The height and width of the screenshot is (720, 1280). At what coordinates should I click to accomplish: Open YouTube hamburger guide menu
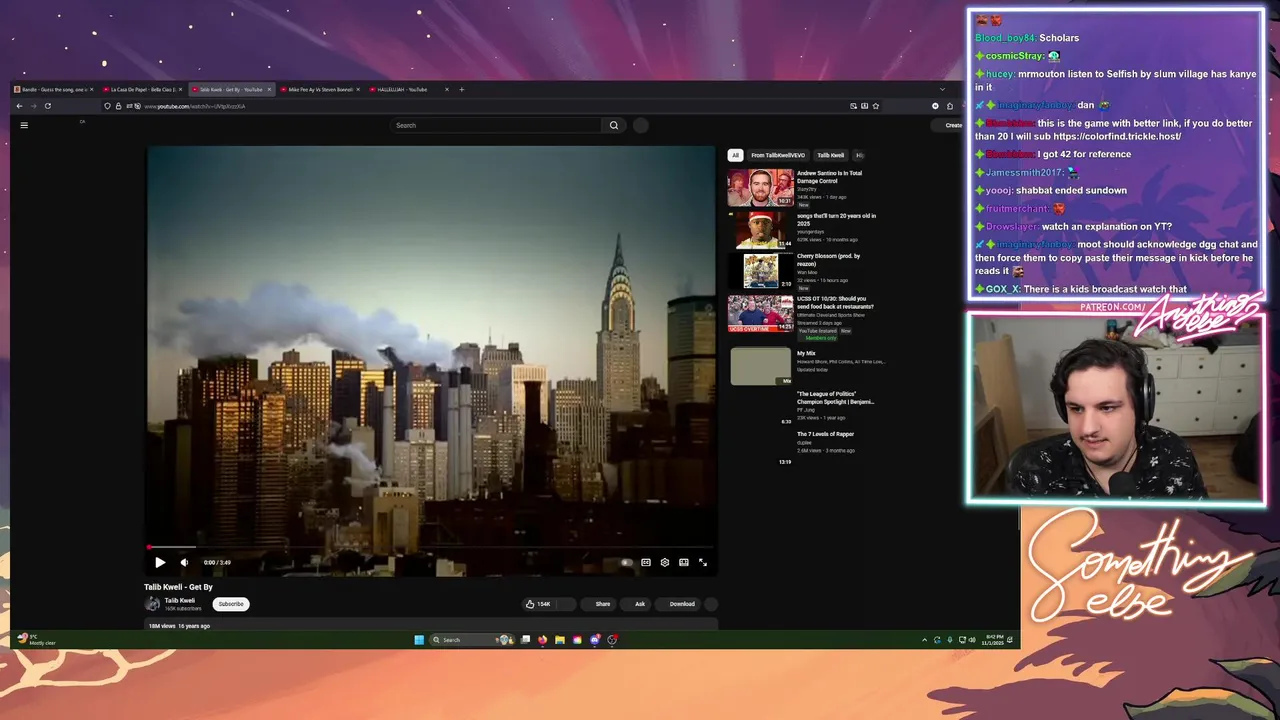tap(24, 125)
